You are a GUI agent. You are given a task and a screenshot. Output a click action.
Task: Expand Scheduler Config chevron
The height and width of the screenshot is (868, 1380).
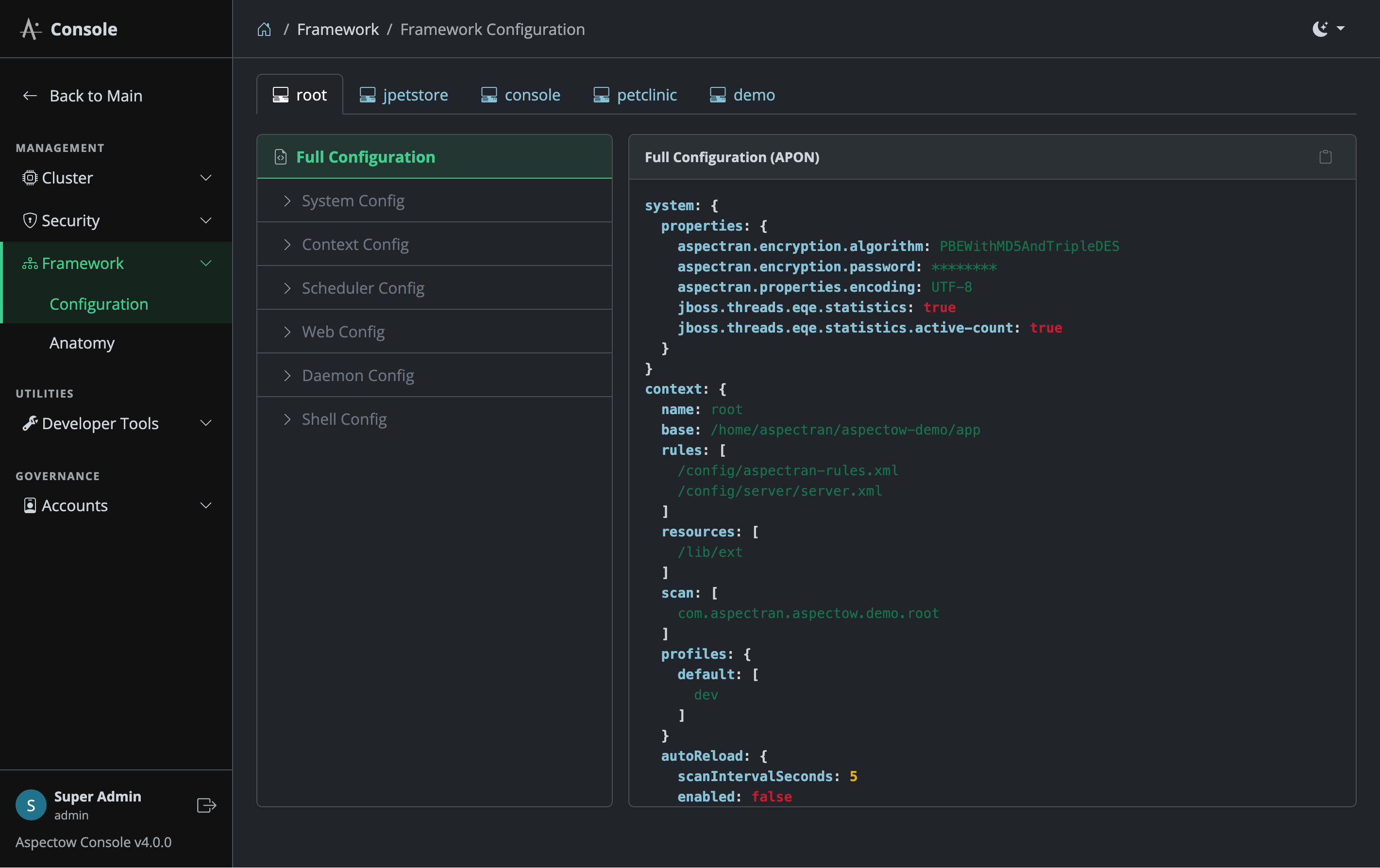(287, 287)
